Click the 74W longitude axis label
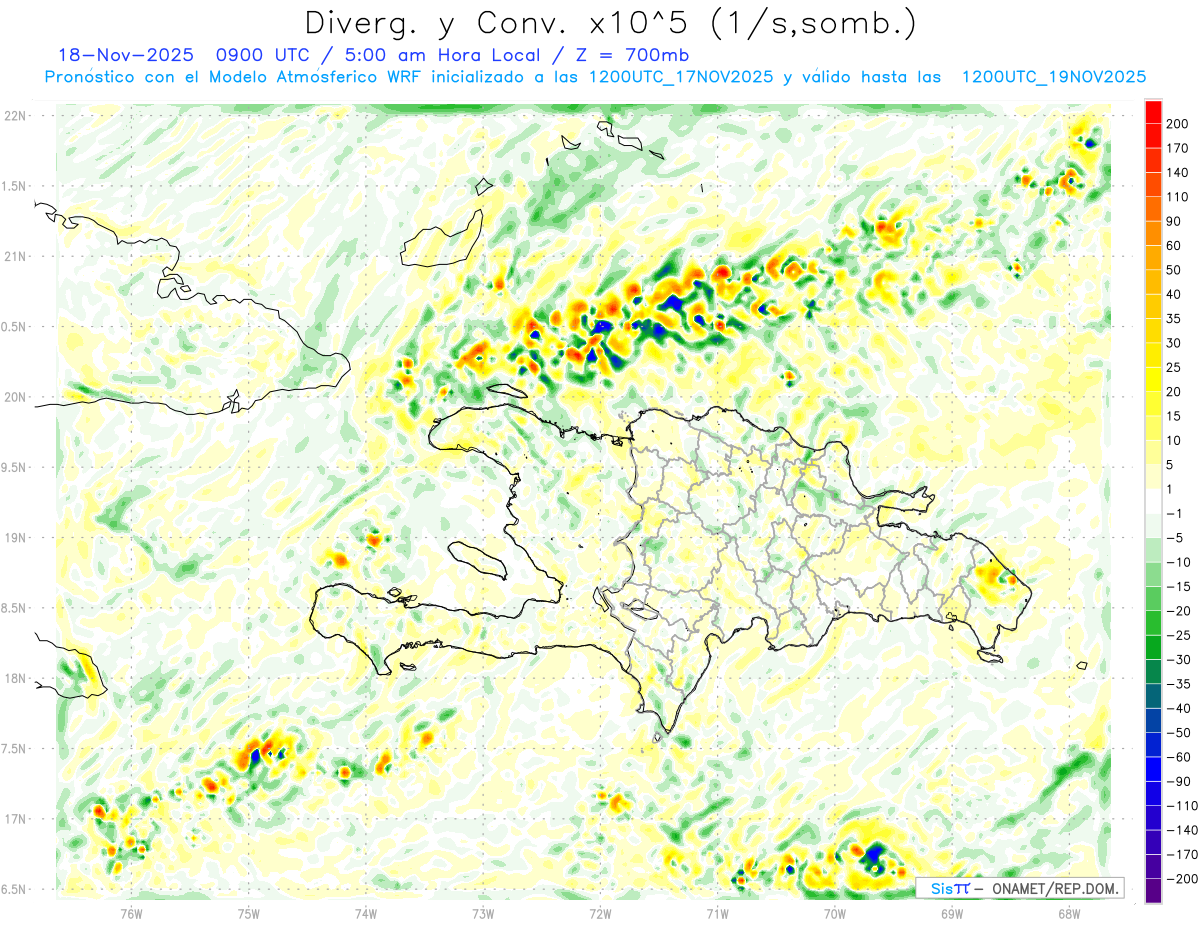 tap(366, 912)
